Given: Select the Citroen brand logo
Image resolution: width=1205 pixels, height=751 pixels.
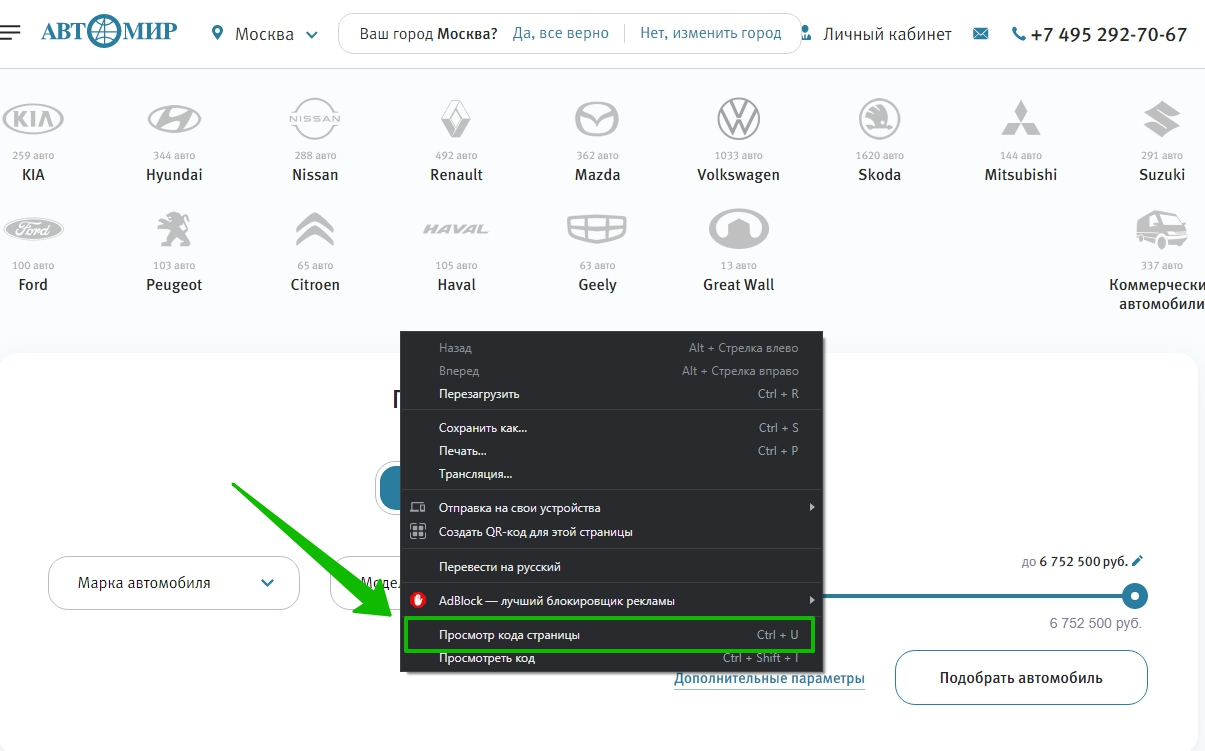Looking at the screenshot, I should [315, 230].
